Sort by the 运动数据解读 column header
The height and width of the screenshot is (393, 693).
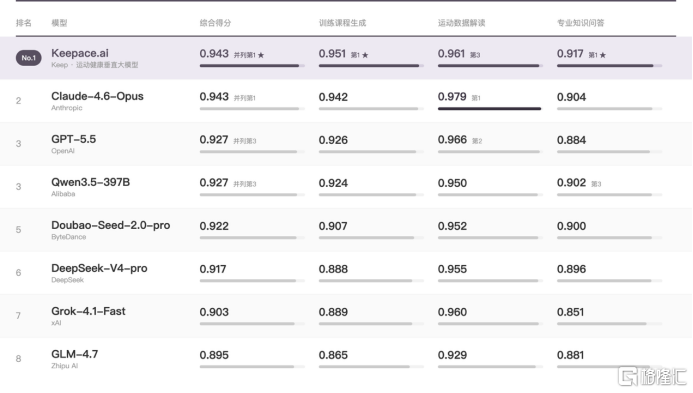(x=461, y=23)
